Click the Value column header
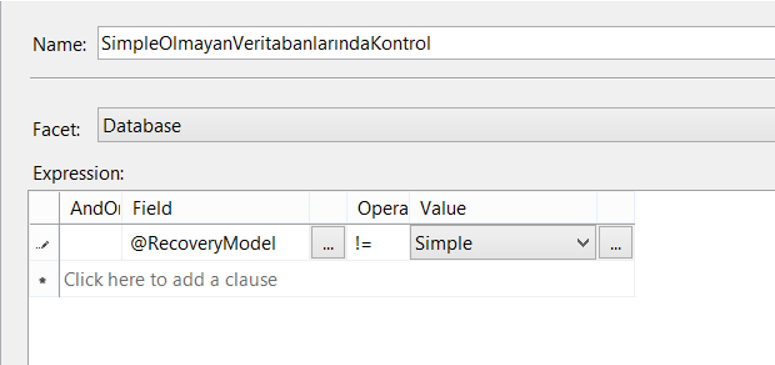 click(503, 208)
